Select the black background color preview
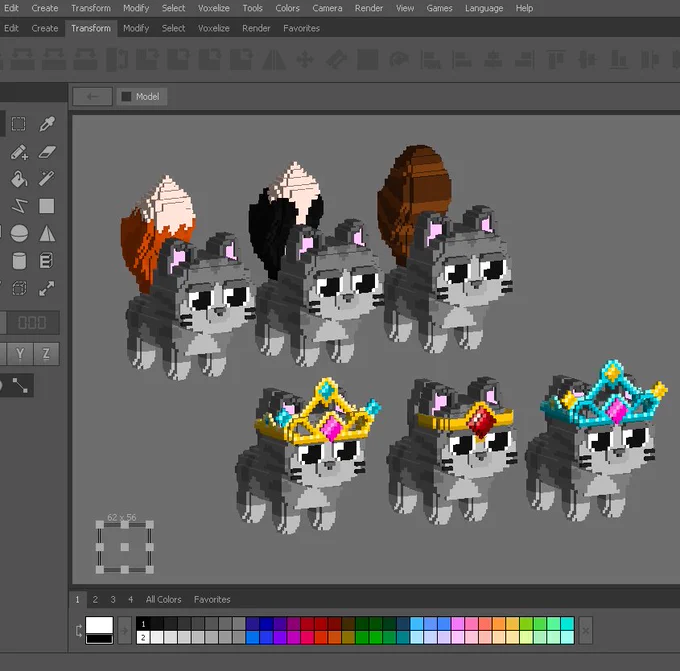 point(99,639)
